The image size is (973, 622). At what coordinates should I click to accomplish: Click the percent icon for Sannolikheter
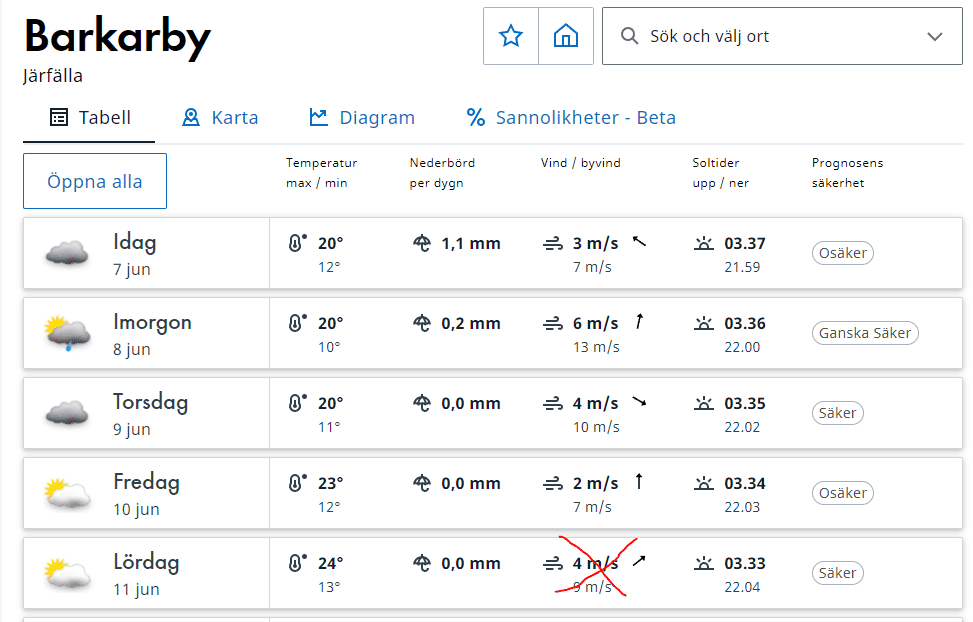pos(476,117)
